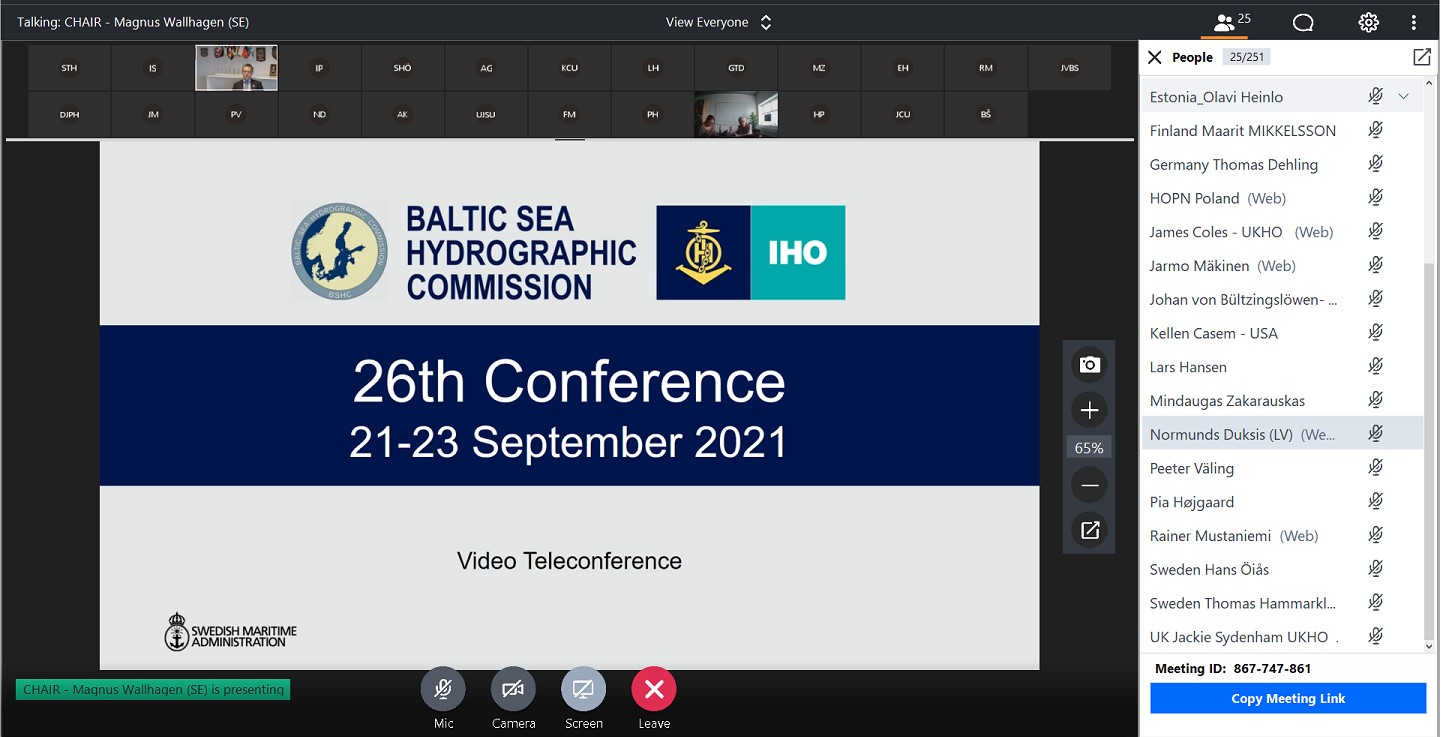Click the mic icon for Kellen Casem - USA
Screen dimensions: 1441x737
[x=1376, y=333]
